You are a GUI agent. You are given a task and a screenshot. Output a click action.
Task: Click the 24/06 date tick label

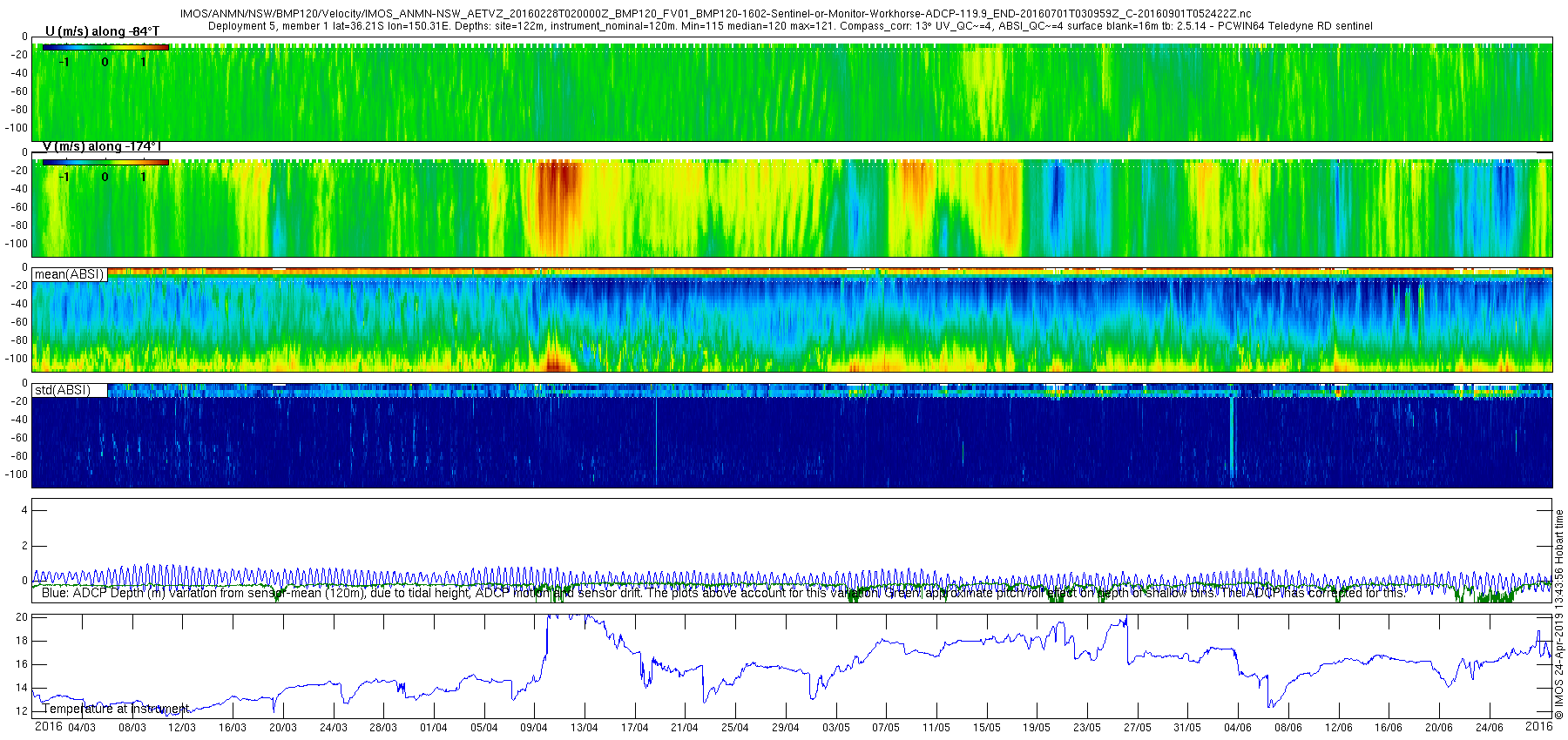[1490, 728]
